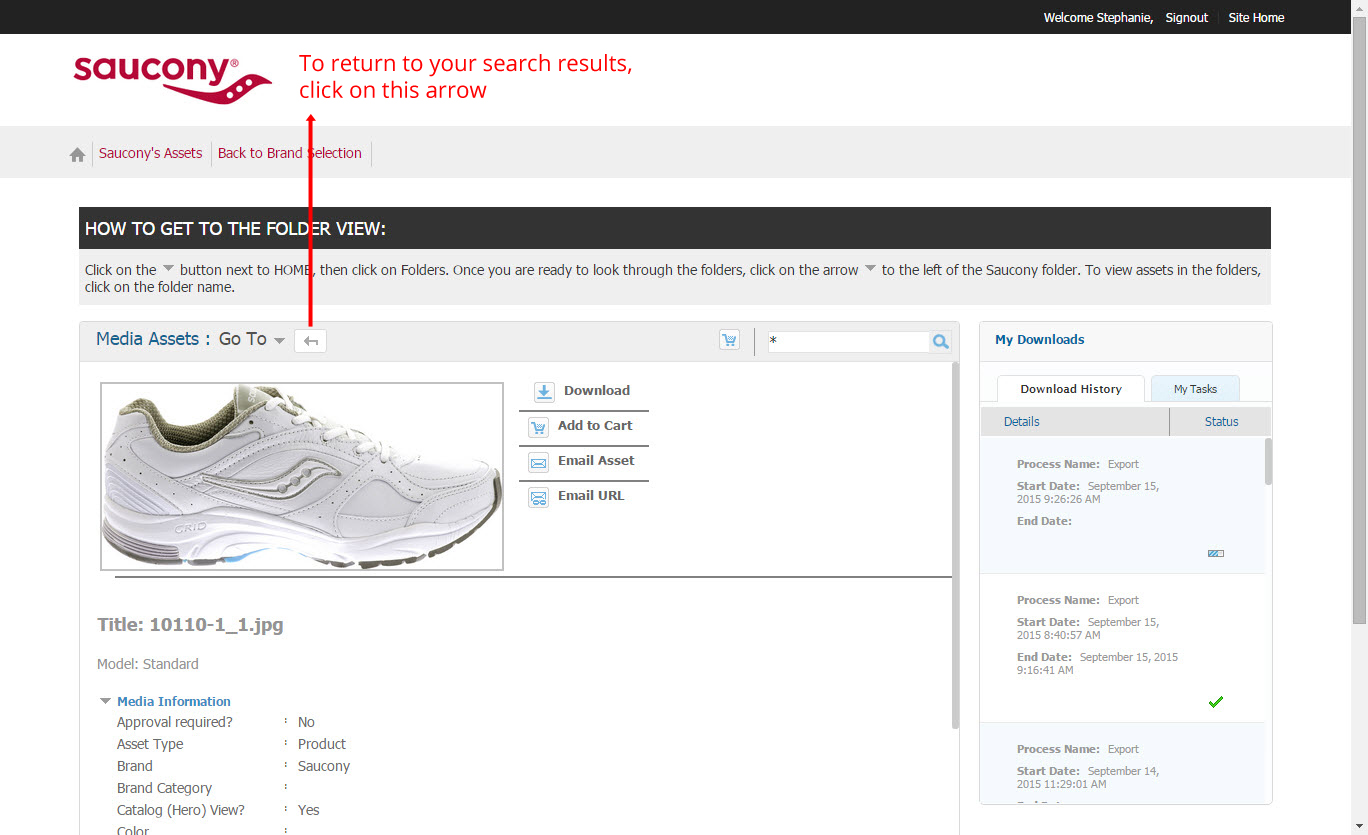This screenshot has width=1368, height=835.
Task: Click the Add to Cart icon
Action: click(x=539, y=427)
